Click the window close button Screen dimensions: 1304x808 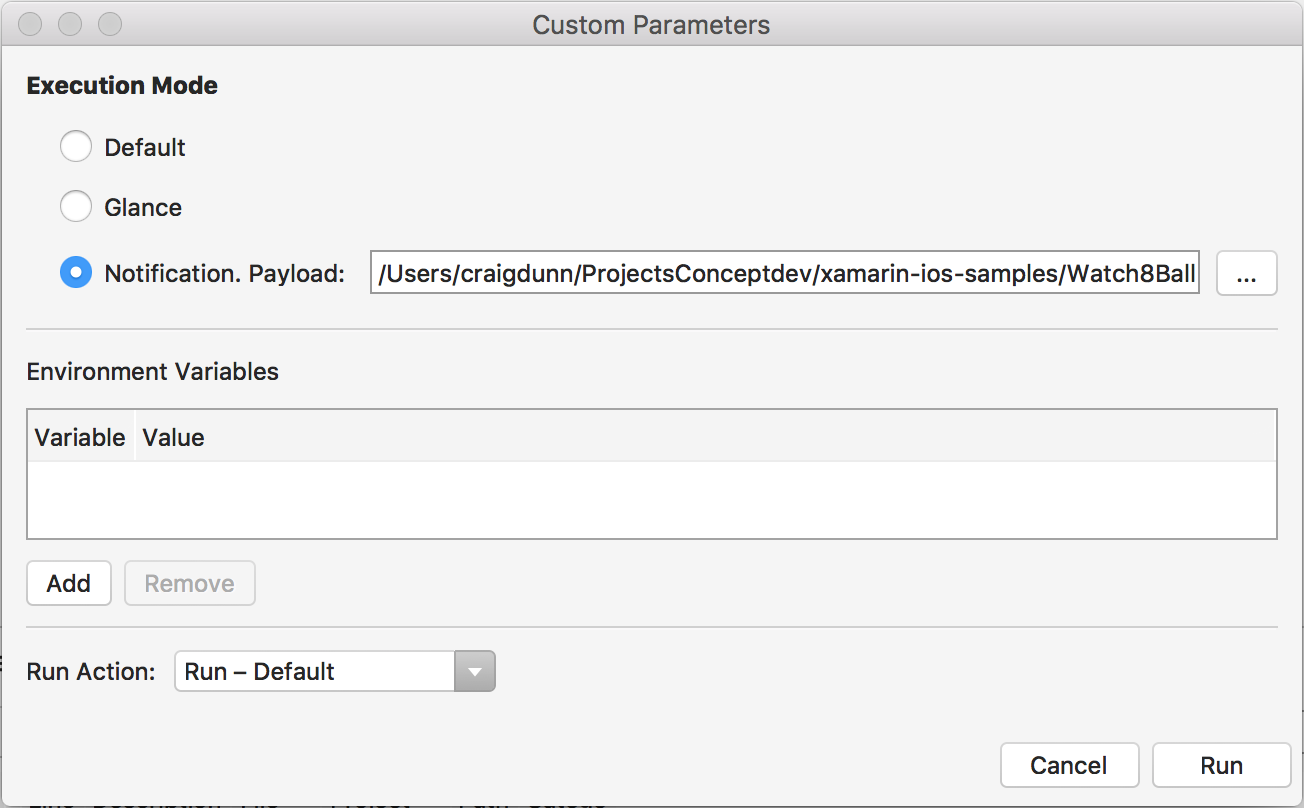click(x=31, y=24)
